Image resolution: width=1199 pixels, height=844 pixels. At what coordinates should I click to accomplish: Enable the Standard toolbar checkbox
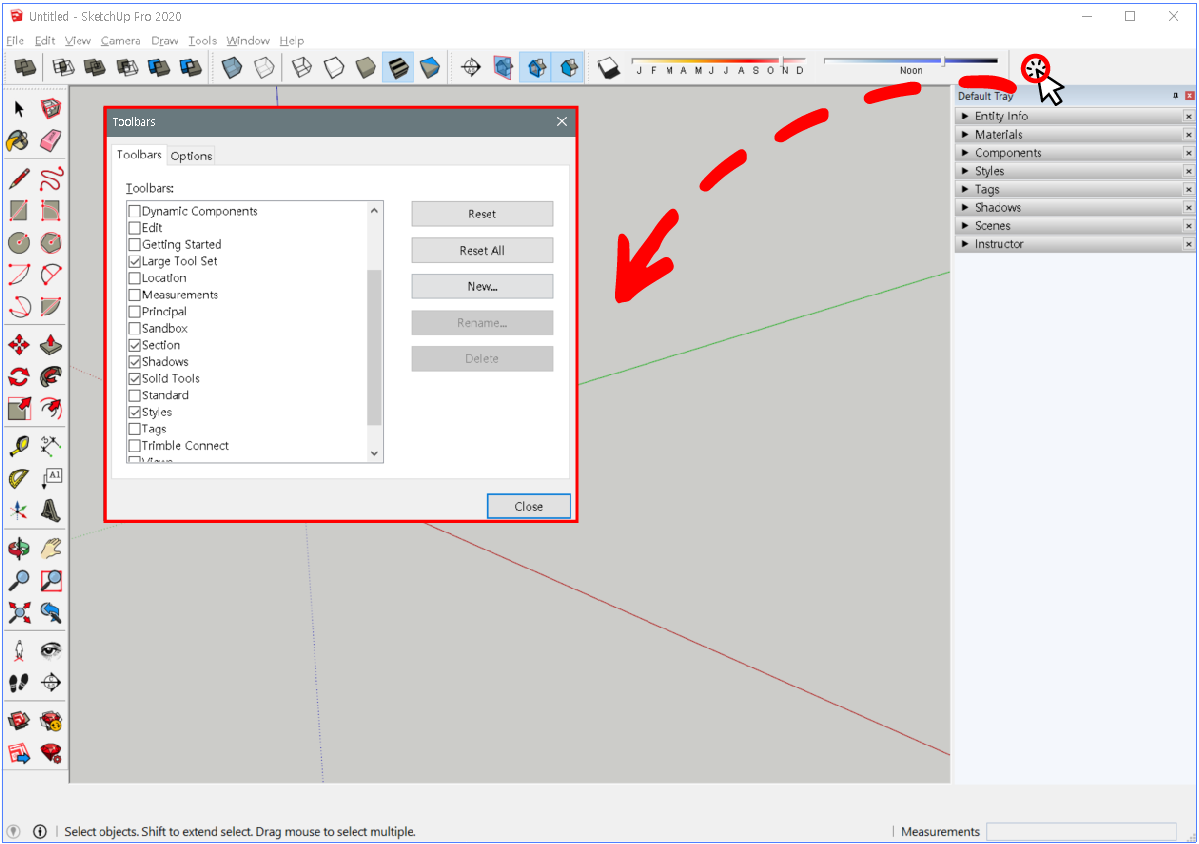(x=135, y=395)
